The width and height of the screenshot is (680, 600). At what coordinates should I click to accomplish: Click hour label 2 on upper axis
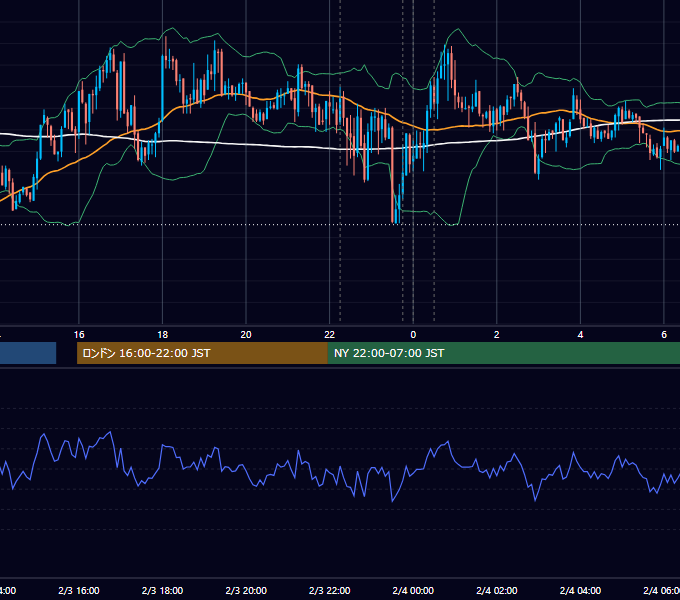click(497, 335)
